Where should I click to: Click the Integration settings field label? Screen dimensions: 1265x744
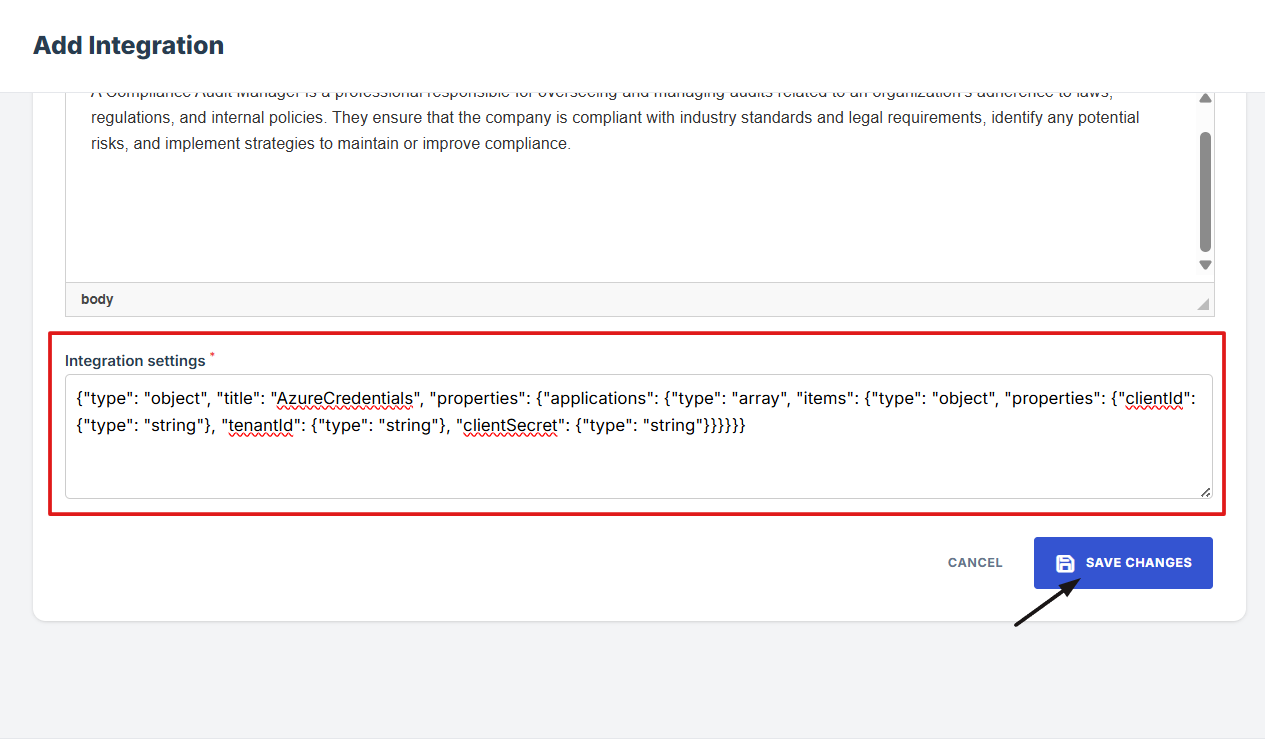(135, 360)
